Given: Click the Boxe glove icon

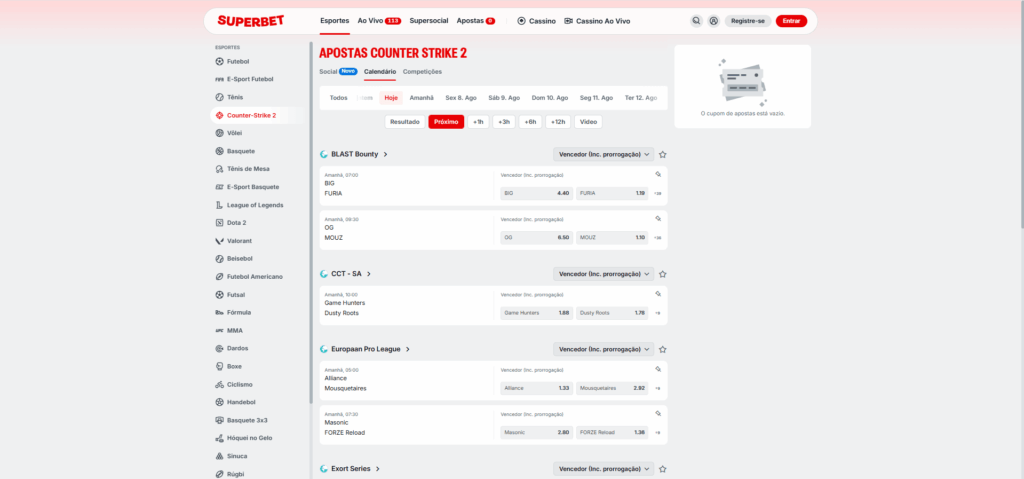Looking at the screenshot, I should [219, 367].
